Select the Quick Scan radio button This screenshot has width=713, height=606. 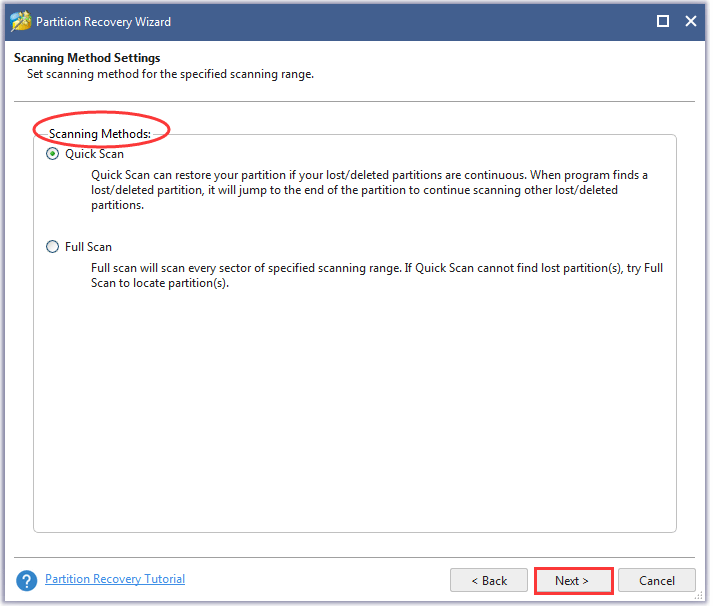click(53, 154)
